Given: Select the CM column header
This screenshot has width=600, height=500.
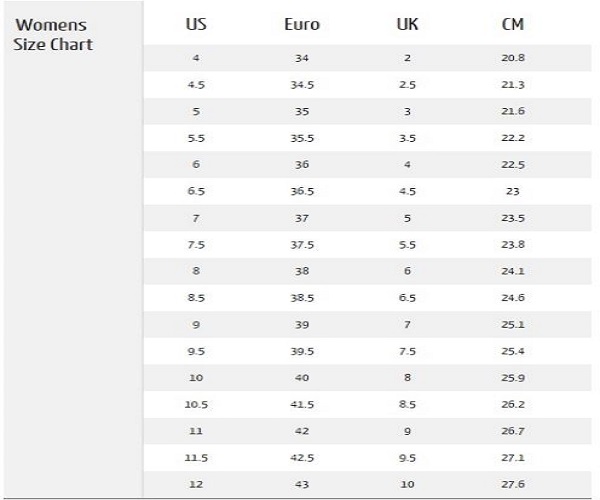Looking at the screenshot, I should pyautogui.click(x=513, y=24).
